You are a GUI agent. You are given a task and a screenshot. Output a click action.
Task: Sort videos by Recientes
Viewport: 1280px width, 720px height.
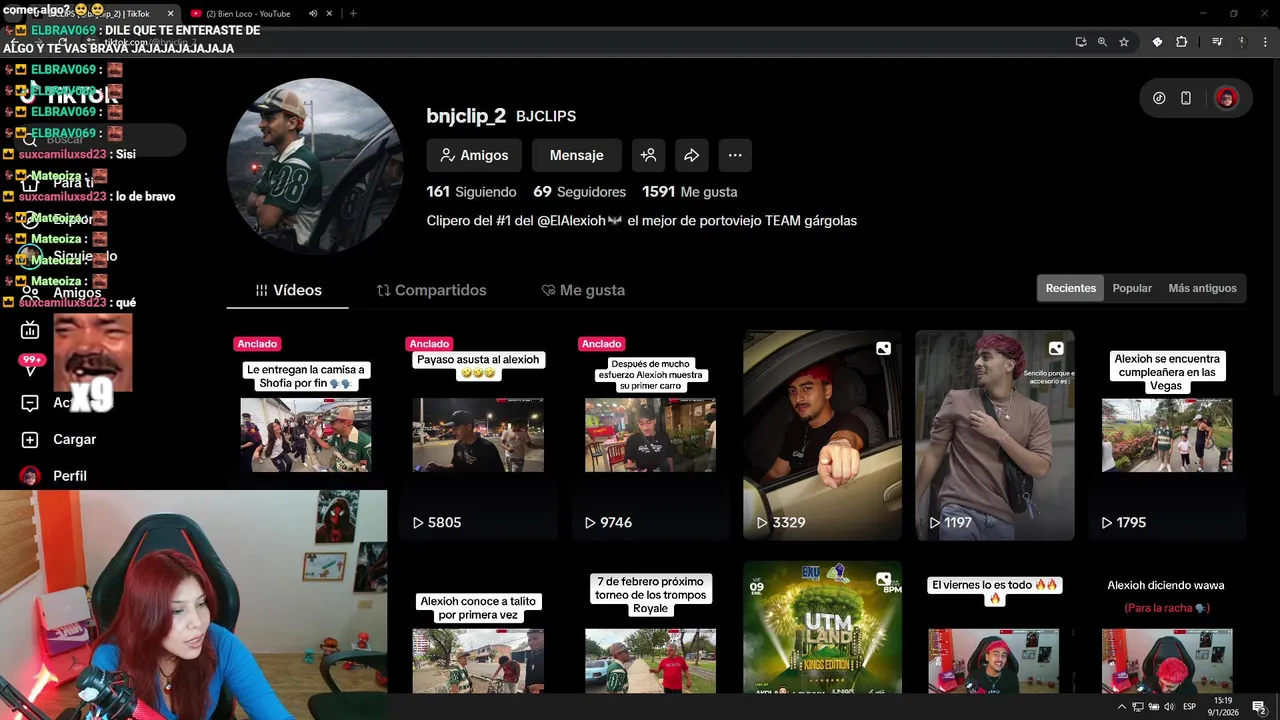tap(1071, 288)
